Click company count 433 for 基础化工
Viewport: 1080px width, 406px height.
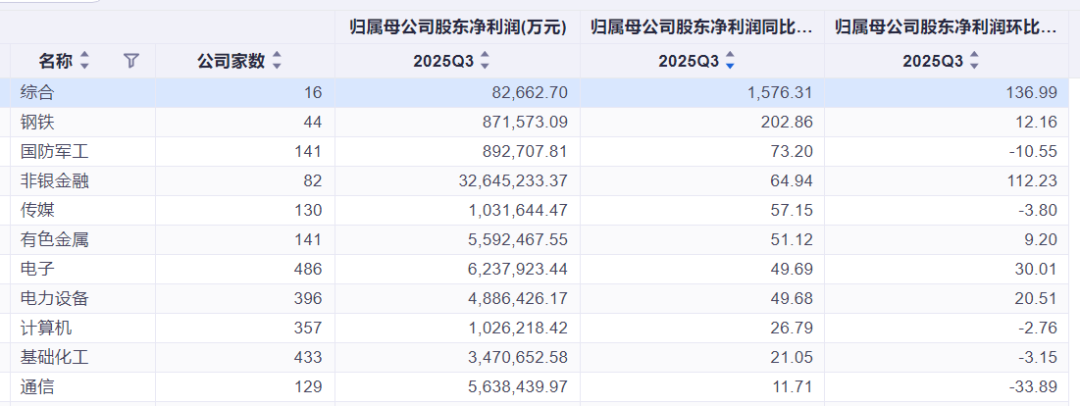coord(309,358)
